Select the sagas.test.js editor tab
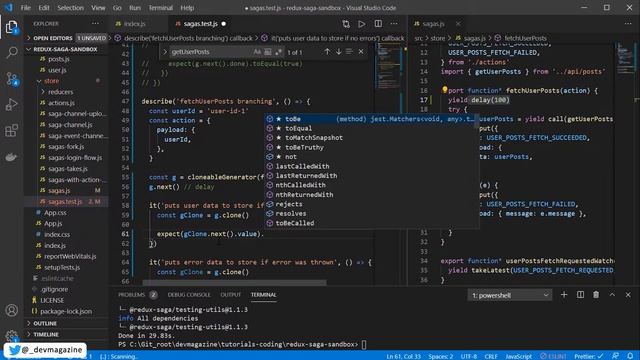The height and width of the screenshot is (360, 640). [x=200, y=24]
